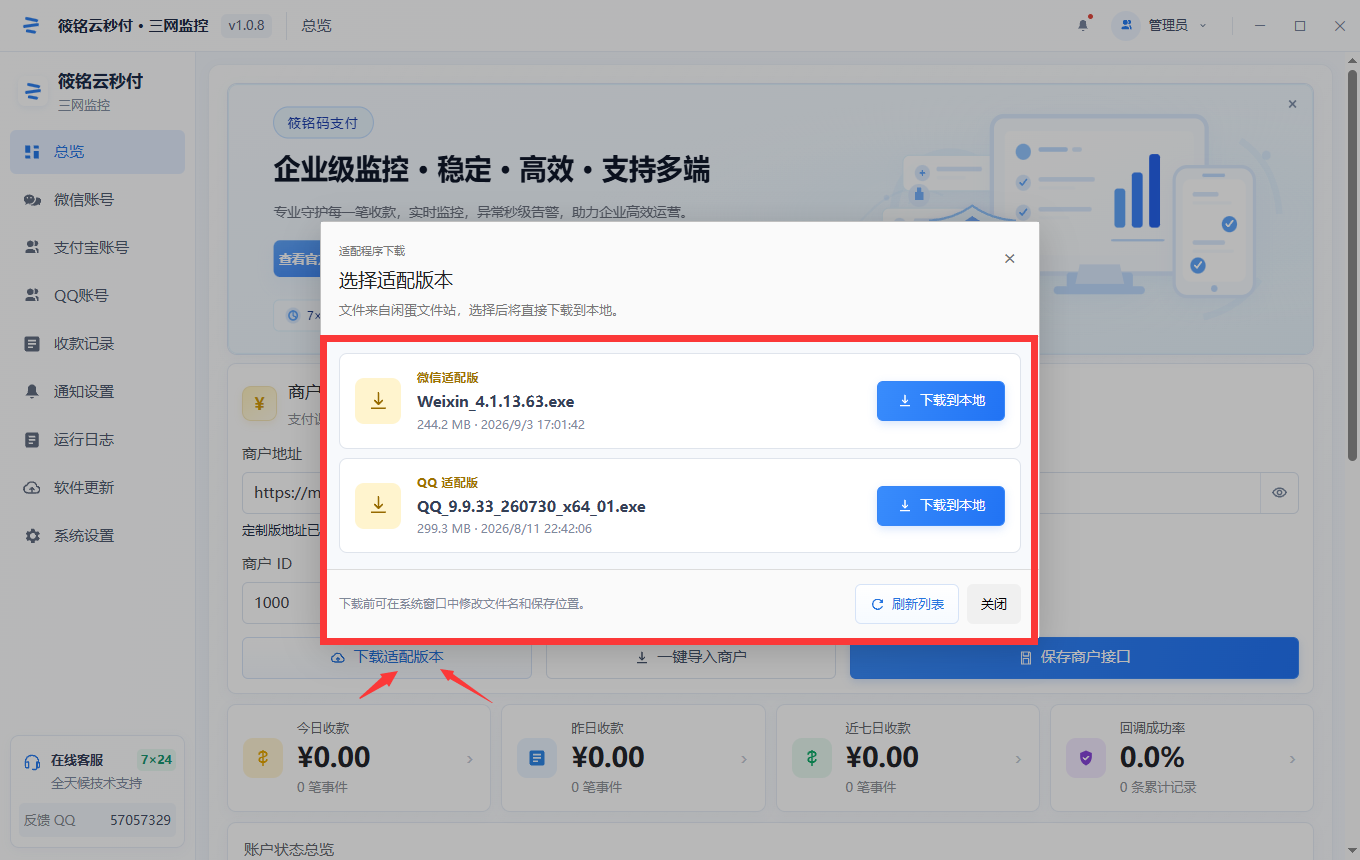This screenshot has width=1360, height=860.
Task: Click the 7×24 support badge
Action: coord(156,760)
